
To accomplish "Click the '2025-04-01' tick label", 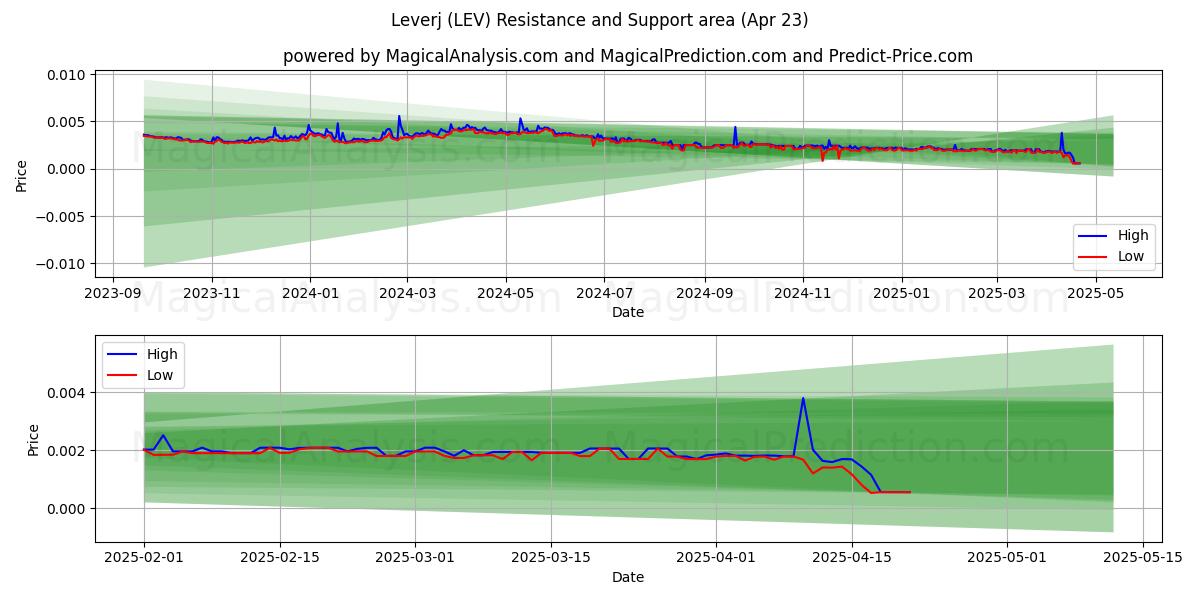I will (x=716, y=557).
